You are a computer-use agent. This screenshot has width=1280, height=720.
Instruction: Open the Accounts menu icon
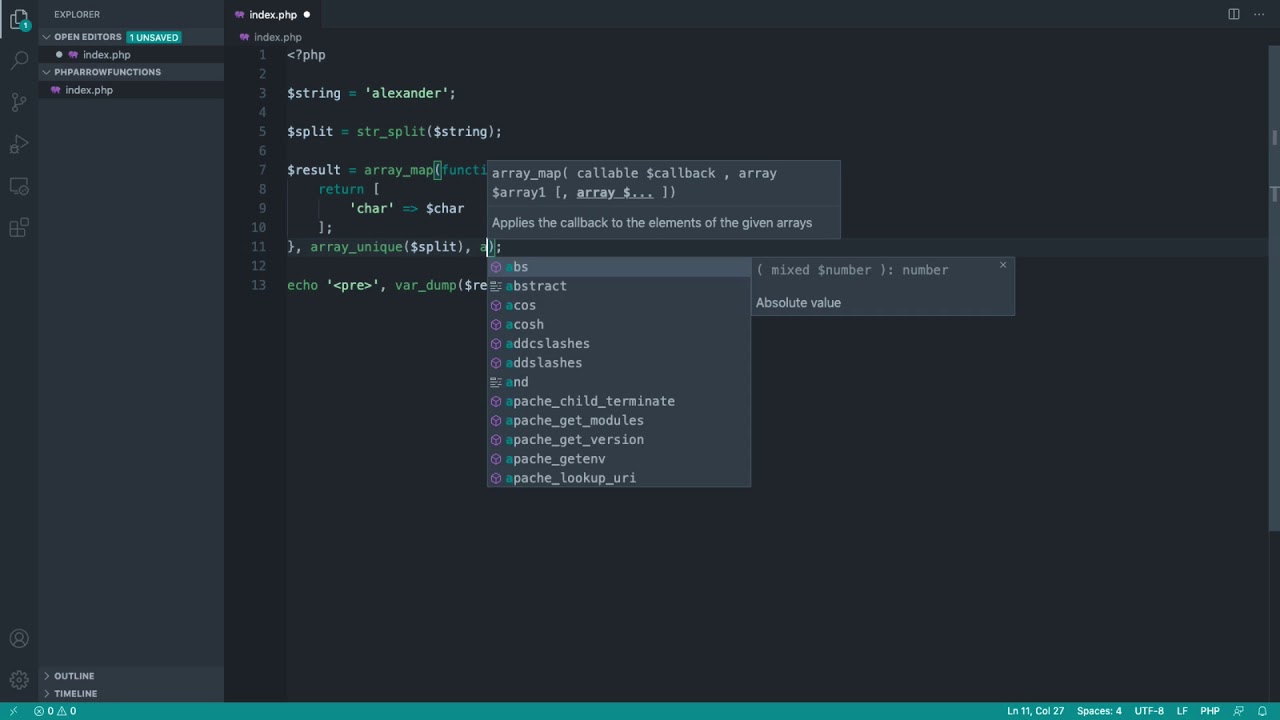19,639
